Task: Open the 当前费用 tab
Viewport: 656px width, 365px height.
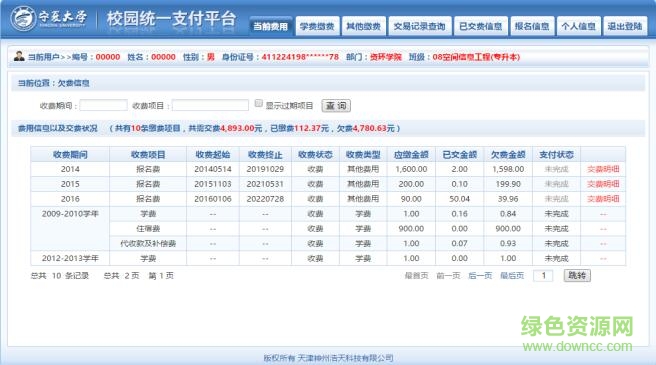Action: [271, 26]
